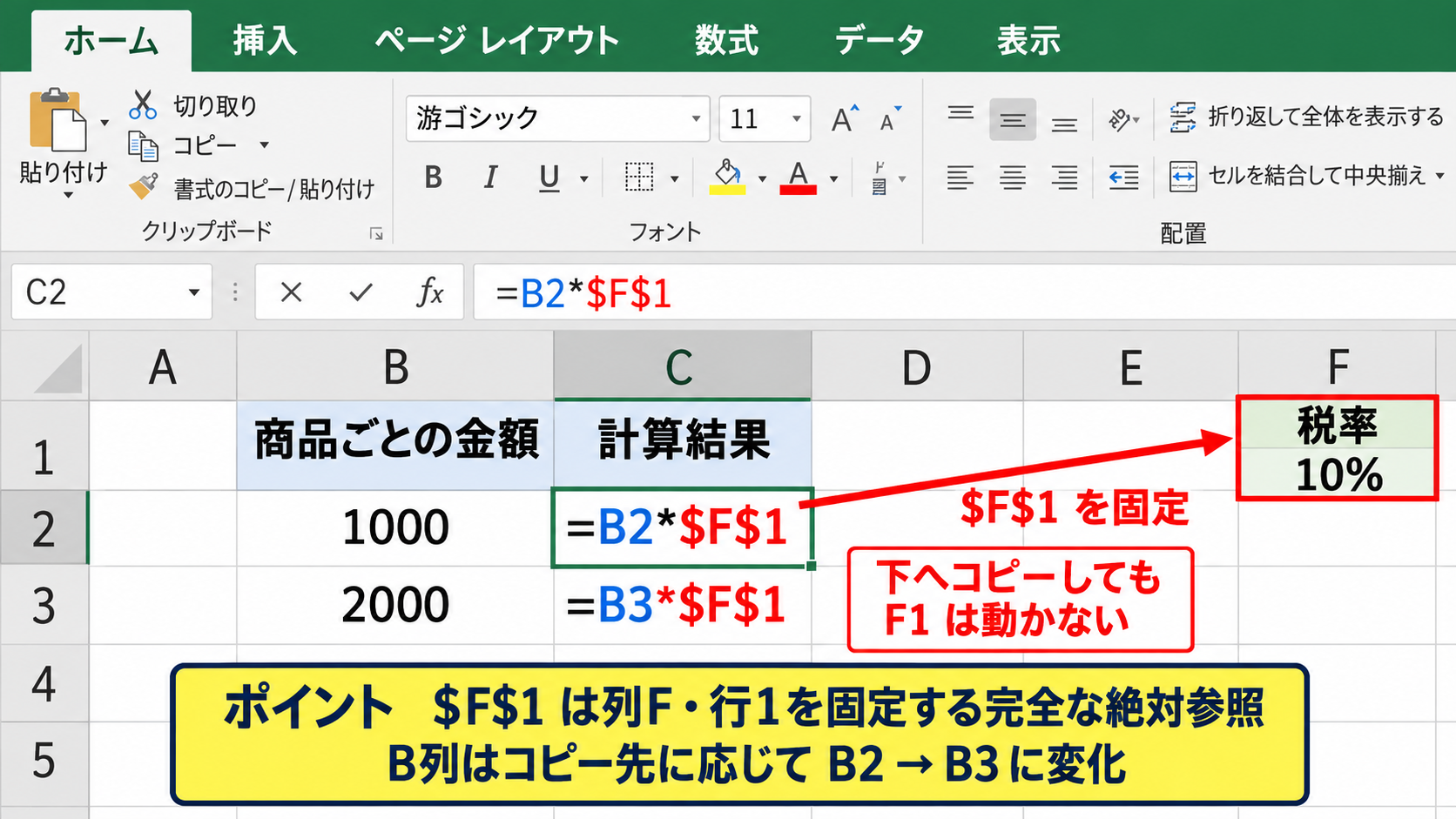1456x819 pixels.
Task: Click the decrease indent icon
Action: click(1123, 178)
